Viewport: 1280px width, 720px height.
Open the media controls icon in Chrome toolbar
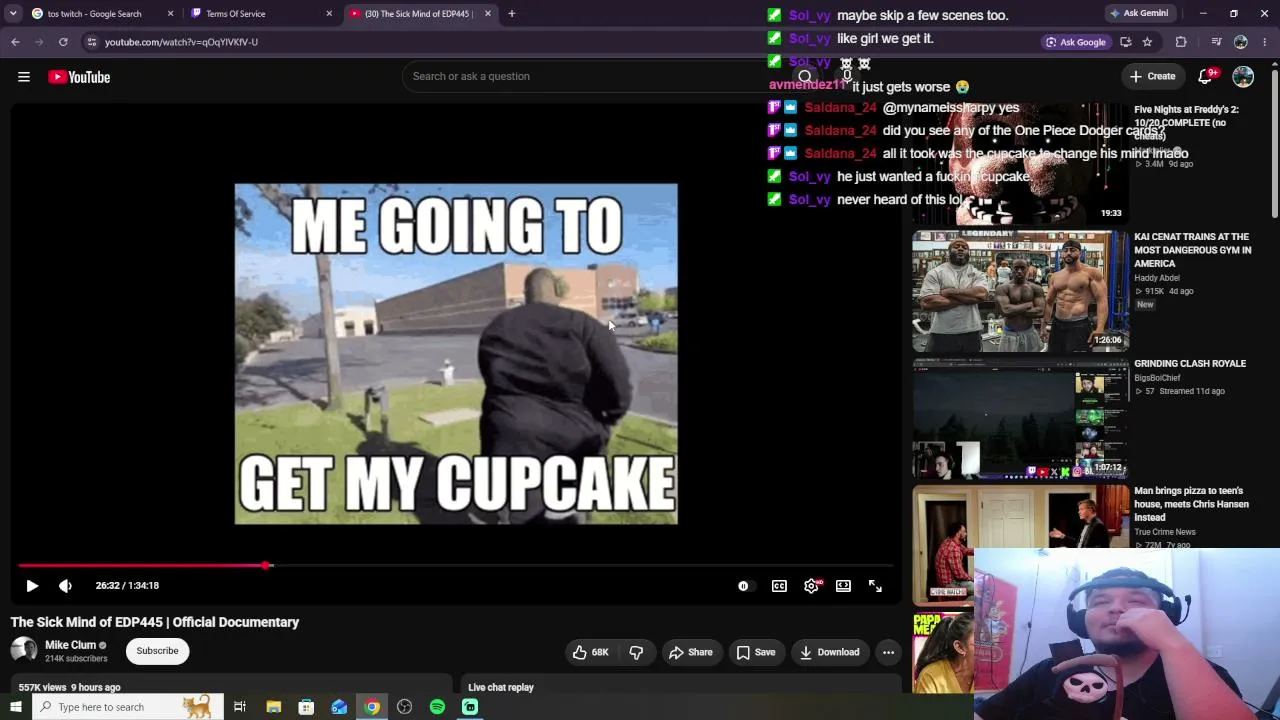[1216, 42]
